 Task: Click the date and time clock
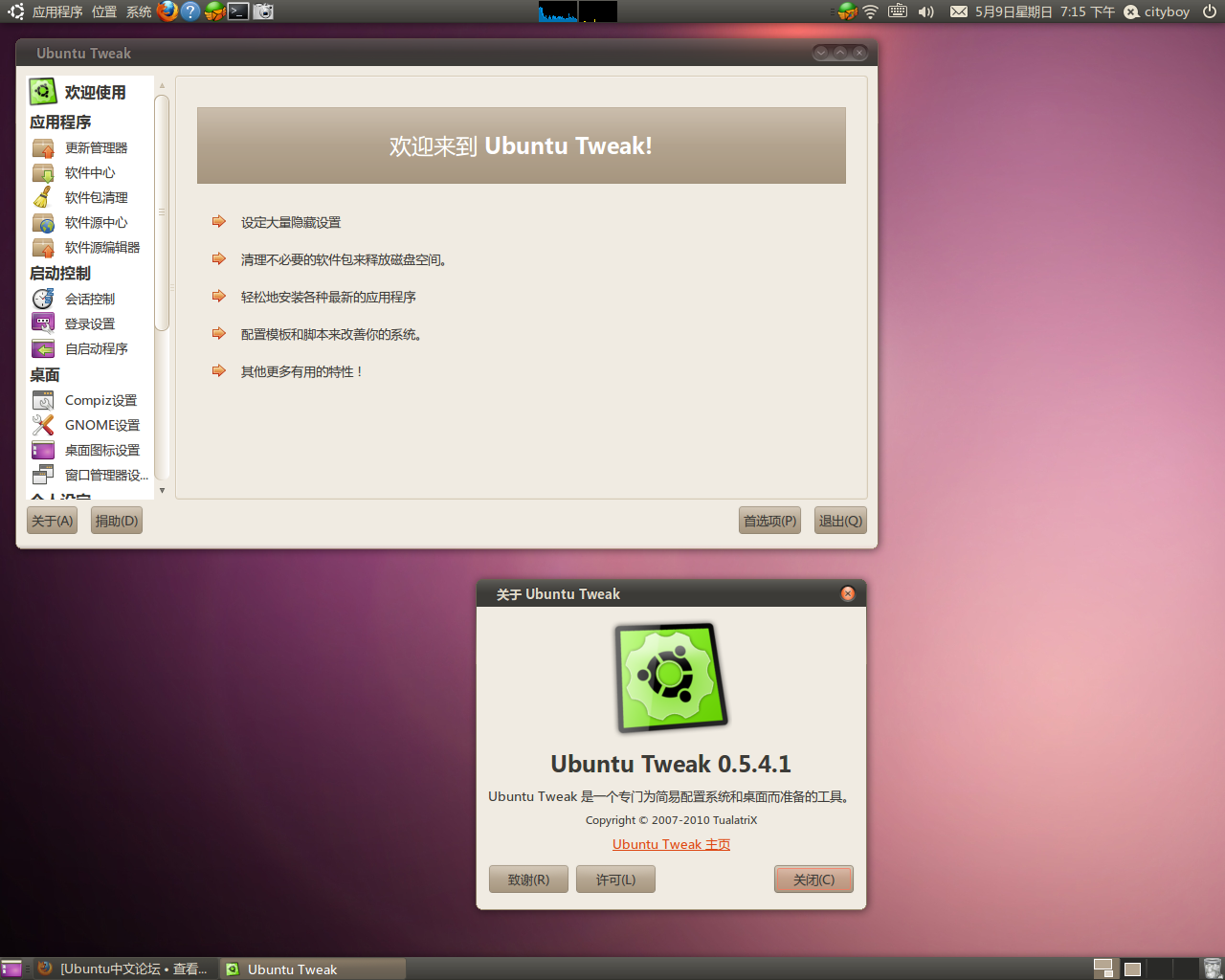pyautogui.click(x=1045, y=11)
